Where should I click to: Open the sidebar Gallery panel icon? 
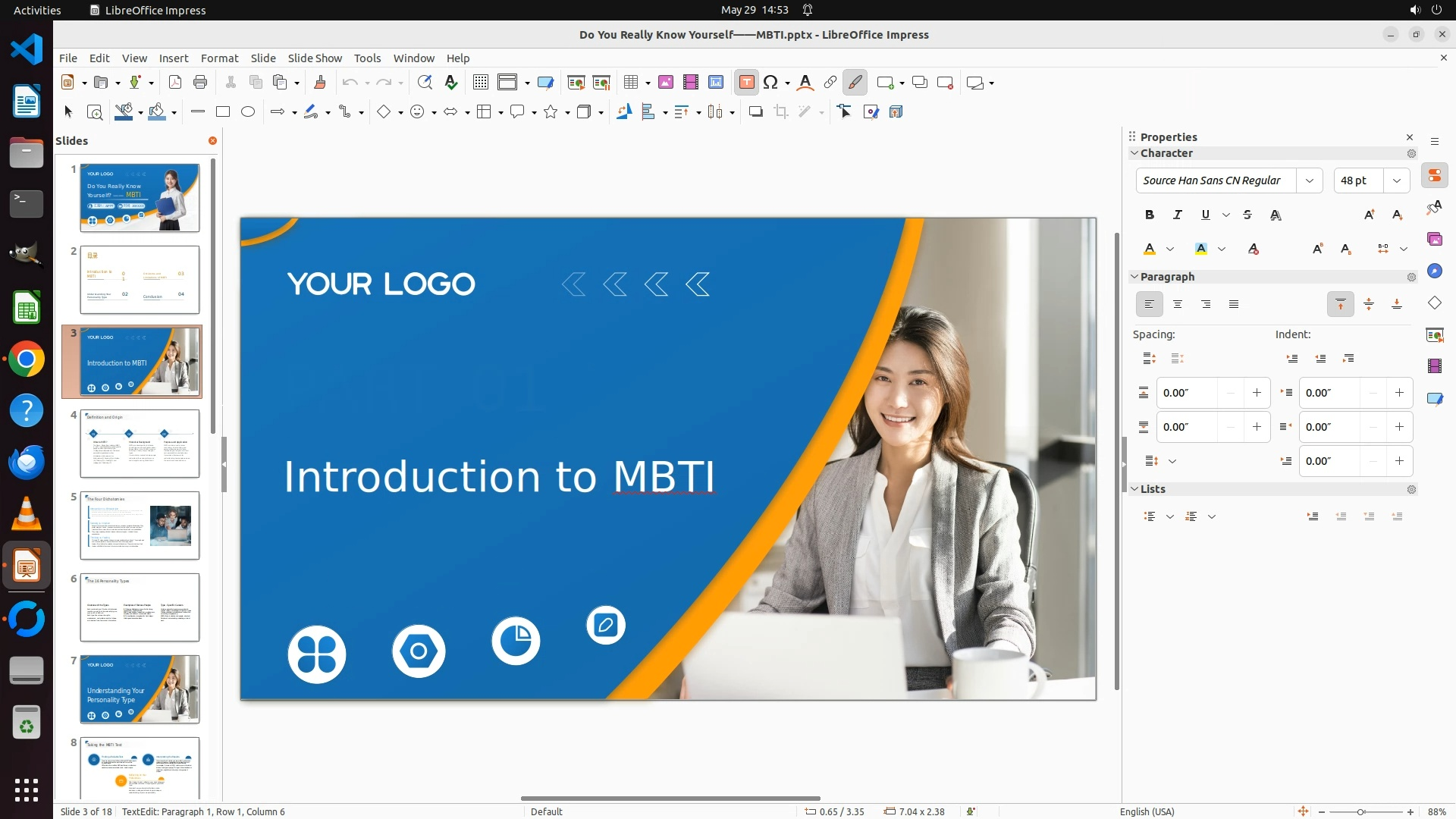(x=1434, y=240)
